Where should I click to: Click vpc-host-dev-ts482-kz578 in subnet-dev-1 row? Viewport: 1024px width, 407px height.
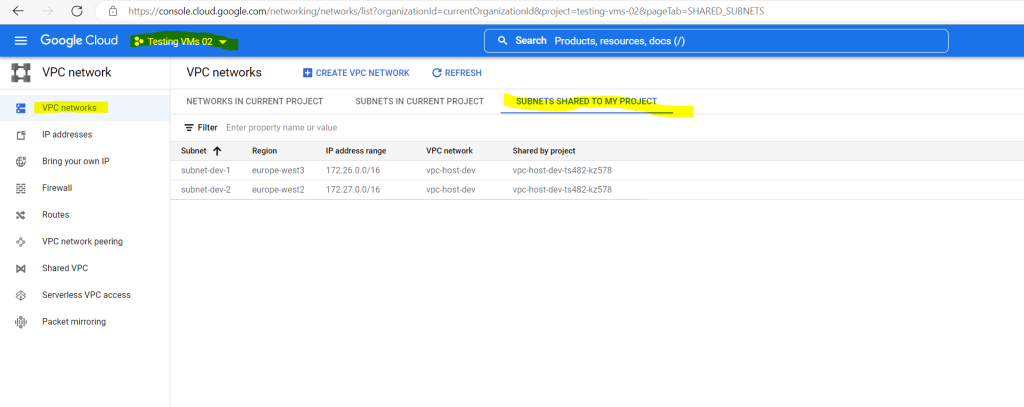[562, 171]
